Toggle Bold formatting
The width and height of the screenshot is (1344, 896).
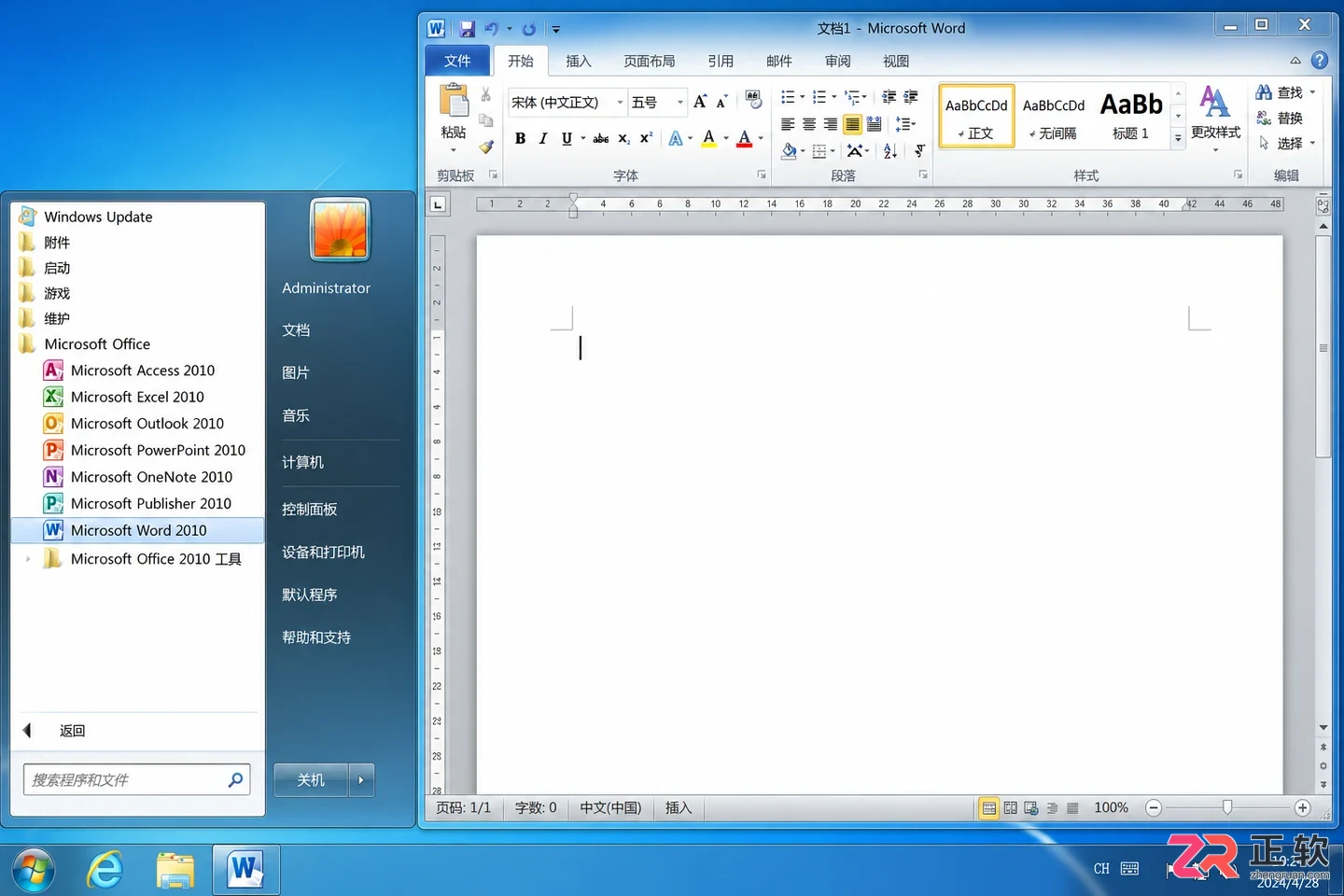pyautogui.click(x=520, y=138)
